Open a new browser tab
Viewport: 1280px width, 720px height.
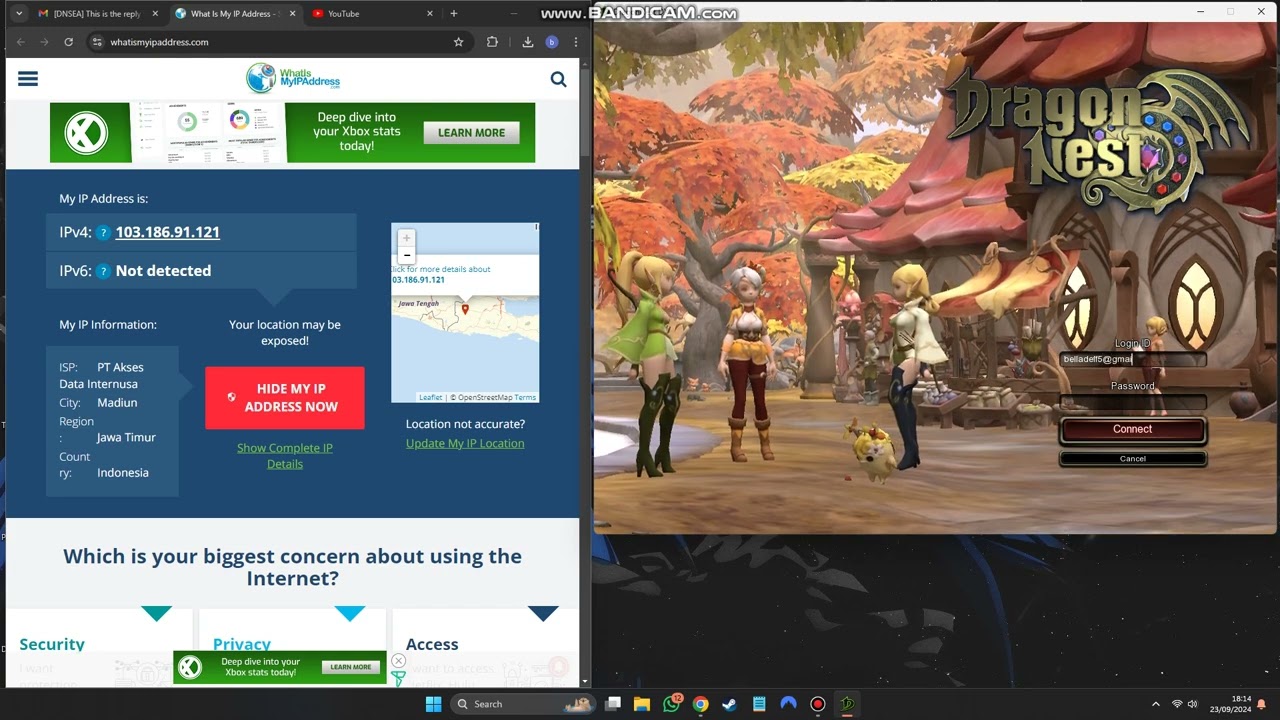[454, 14]
